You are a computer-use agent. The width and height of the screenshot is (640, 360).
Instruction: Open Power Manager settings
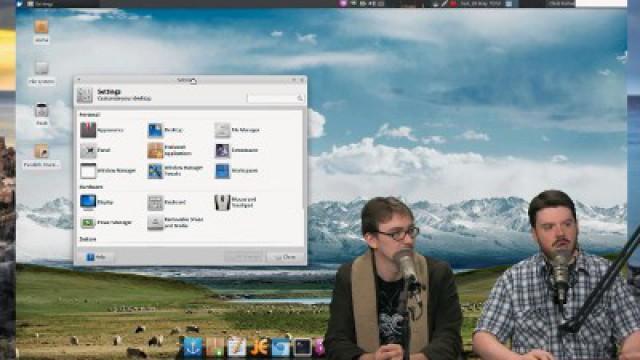click(x=106, y=222)
